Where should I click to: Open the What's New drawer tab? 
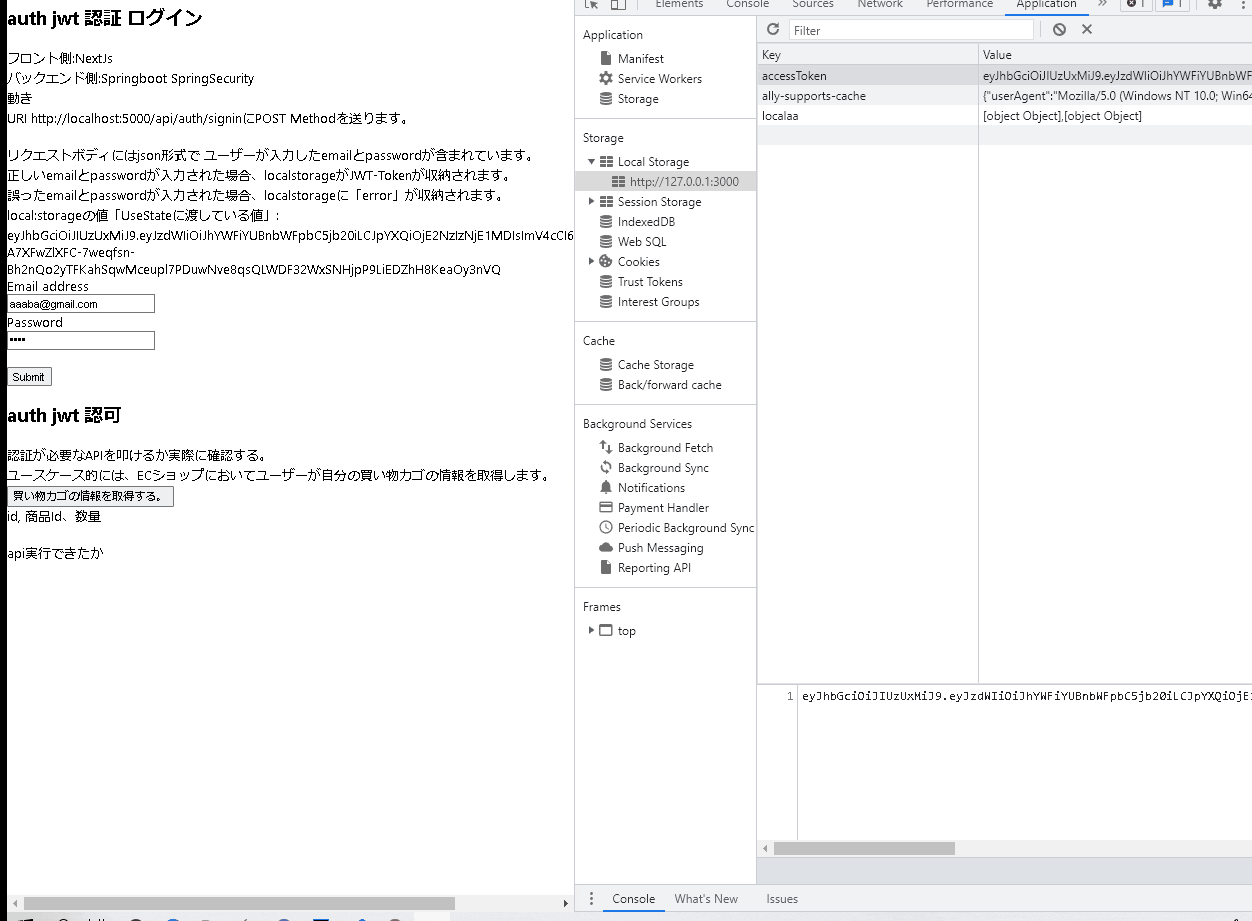705,898
